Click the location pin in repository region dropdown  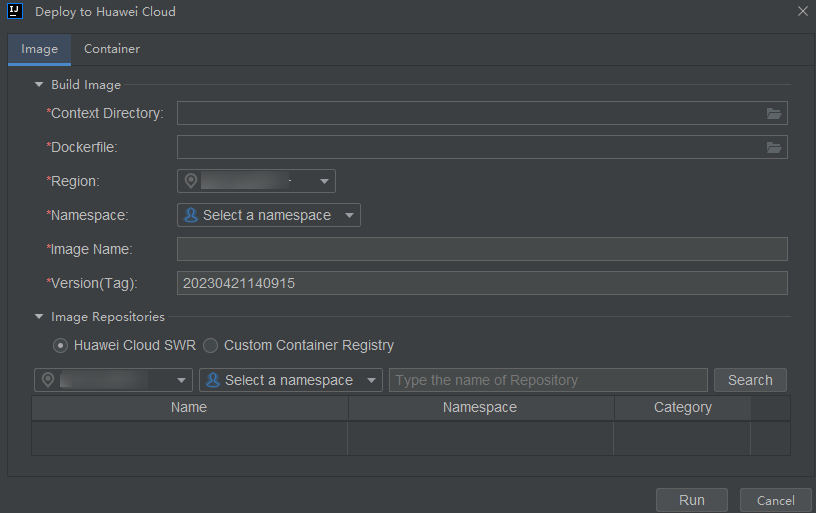point(48,380)
